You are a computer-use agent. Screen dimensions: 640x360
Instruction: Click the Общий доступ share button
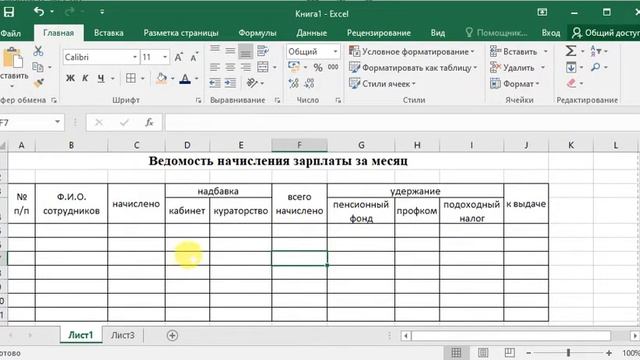pyautogui.click(x=606, y=33)
